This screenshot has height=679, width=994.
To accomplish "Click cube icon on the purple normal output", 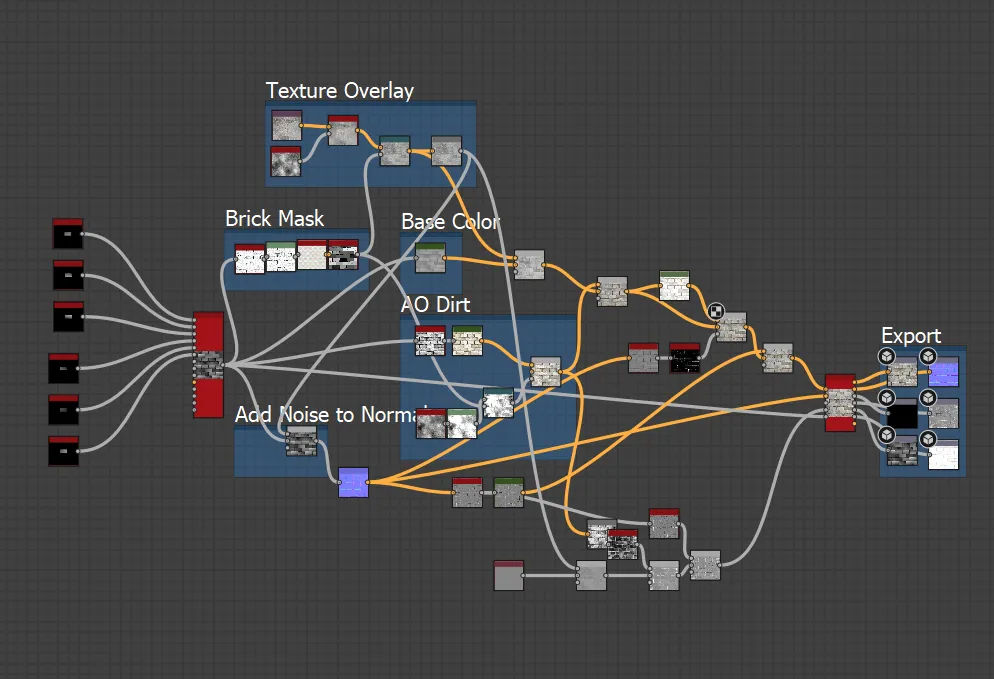I will coord(928,356).
